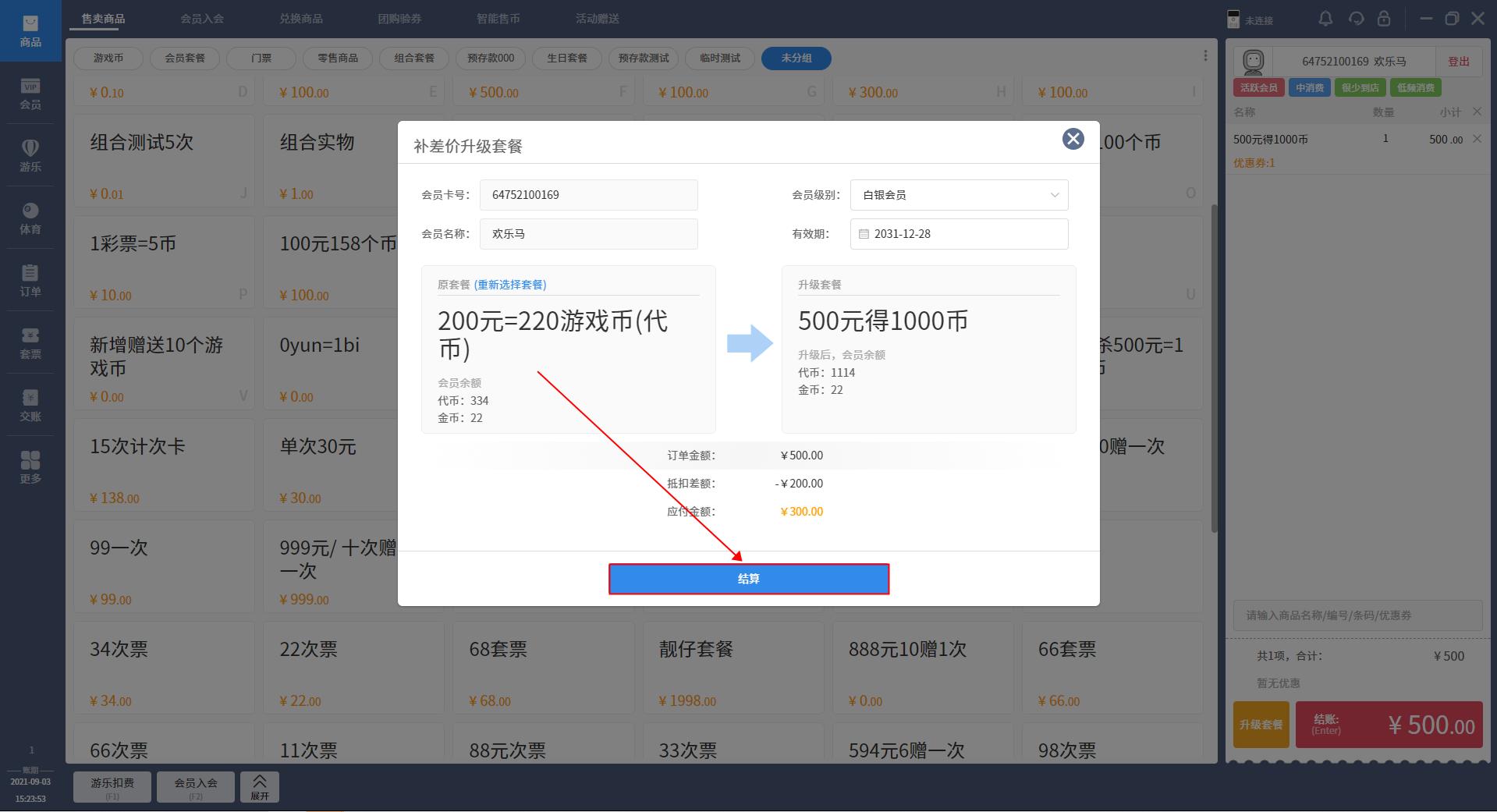Select the 组合测试5次 product card
The width and height of the screenshot is (1497, 812).
pos(165,160)
